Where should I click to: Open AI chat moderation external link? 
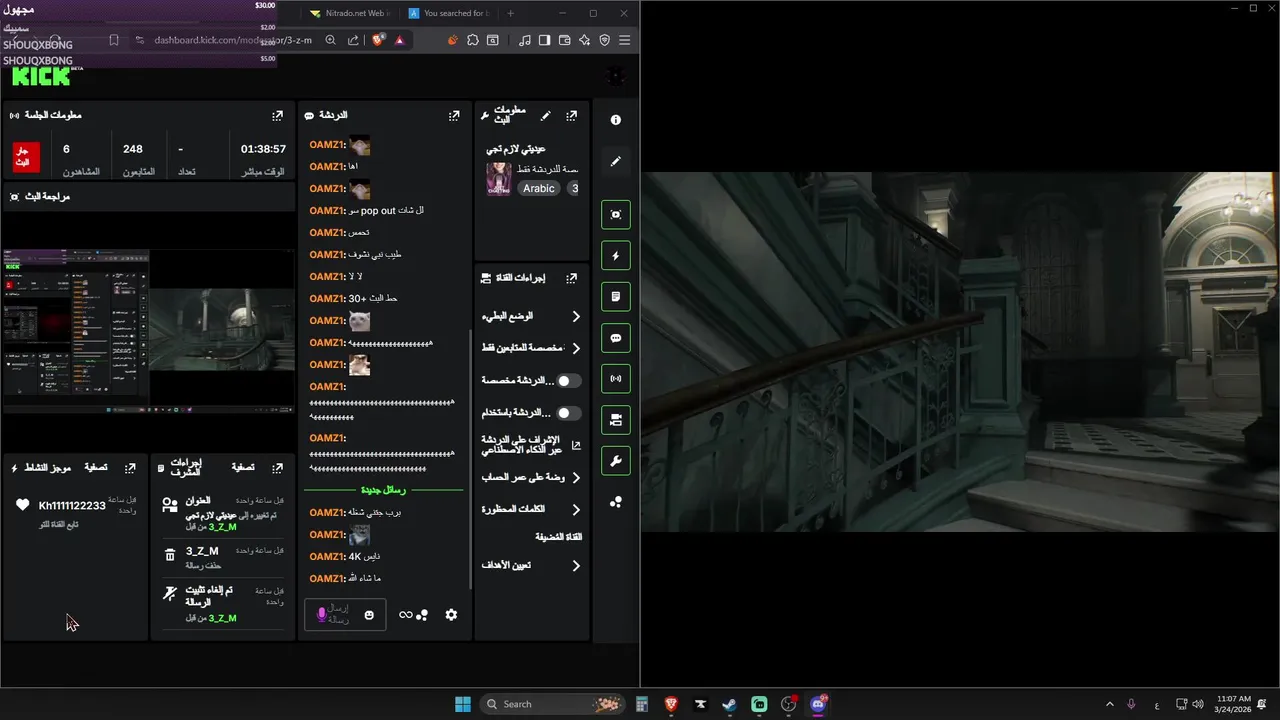point(576,445)
